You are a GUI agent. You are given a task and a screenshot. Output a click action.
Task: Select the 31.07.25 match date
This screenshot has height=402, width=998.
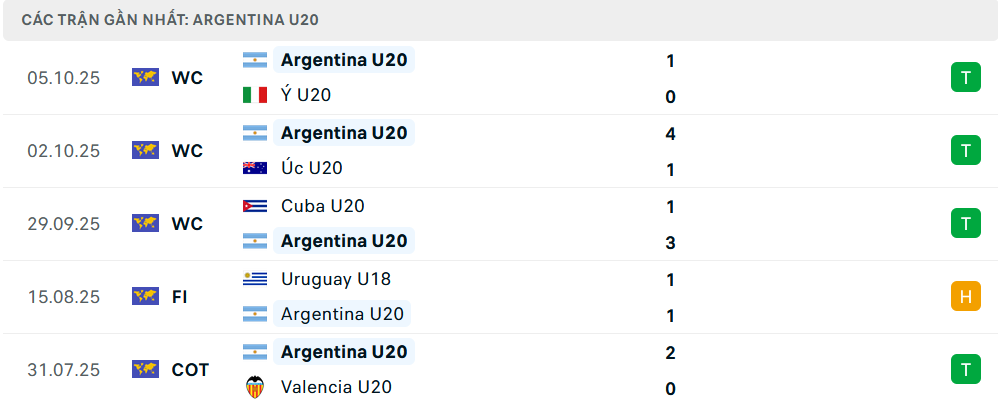point(64,369)
